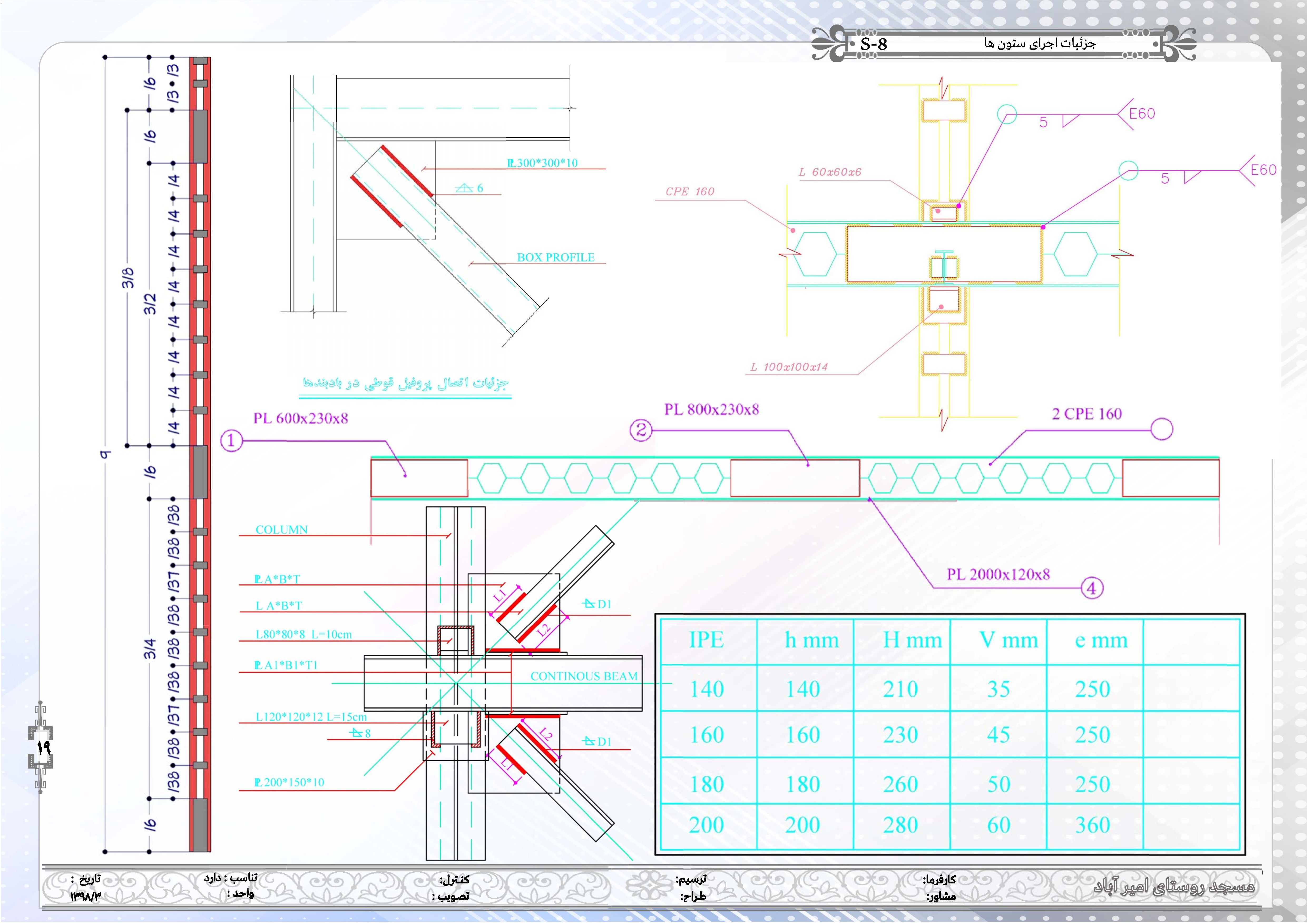Click the L 100x100x14 angle label
Image resolution: width=1307 pixels, height=924 pixels.
tap(789, 367)
